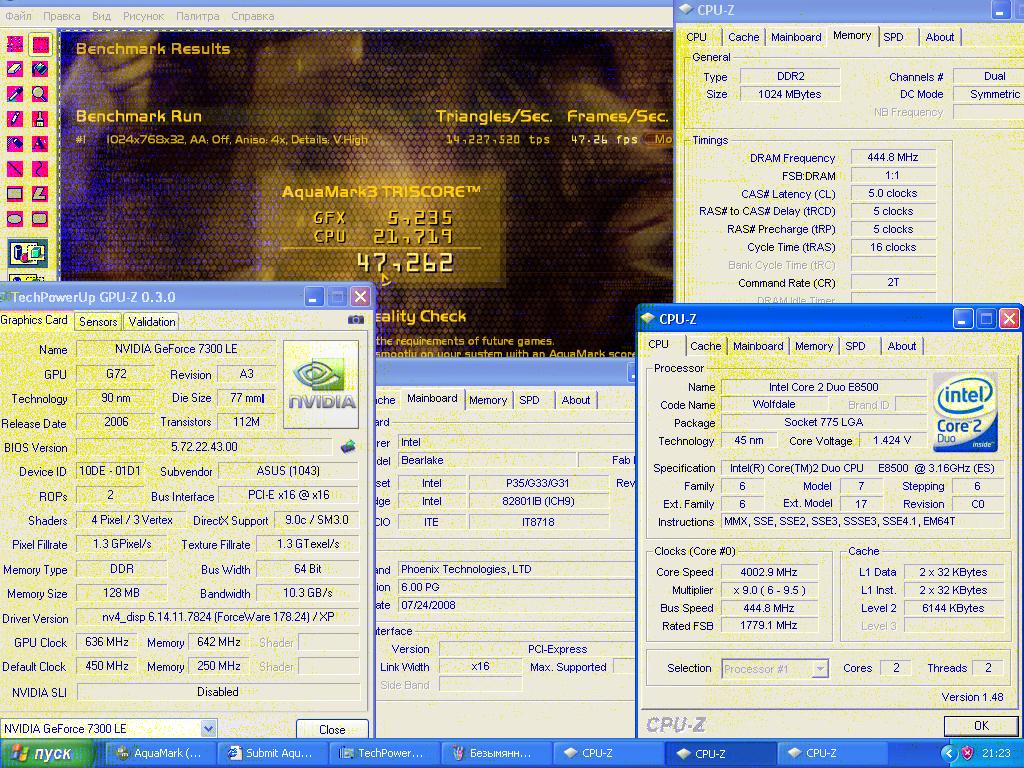Image resolution: width=1024 pixels, height=768 pixels.
Task: Click the NVIDIA logo in GPU-Z
Action: click(321, 384)
